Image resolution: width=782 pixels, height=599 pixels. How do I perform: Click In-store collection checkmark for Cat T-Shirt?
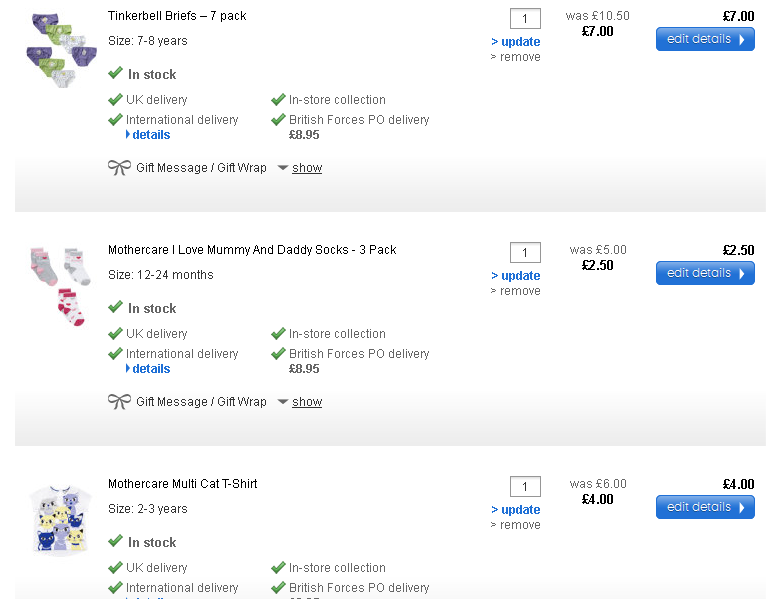278,567
